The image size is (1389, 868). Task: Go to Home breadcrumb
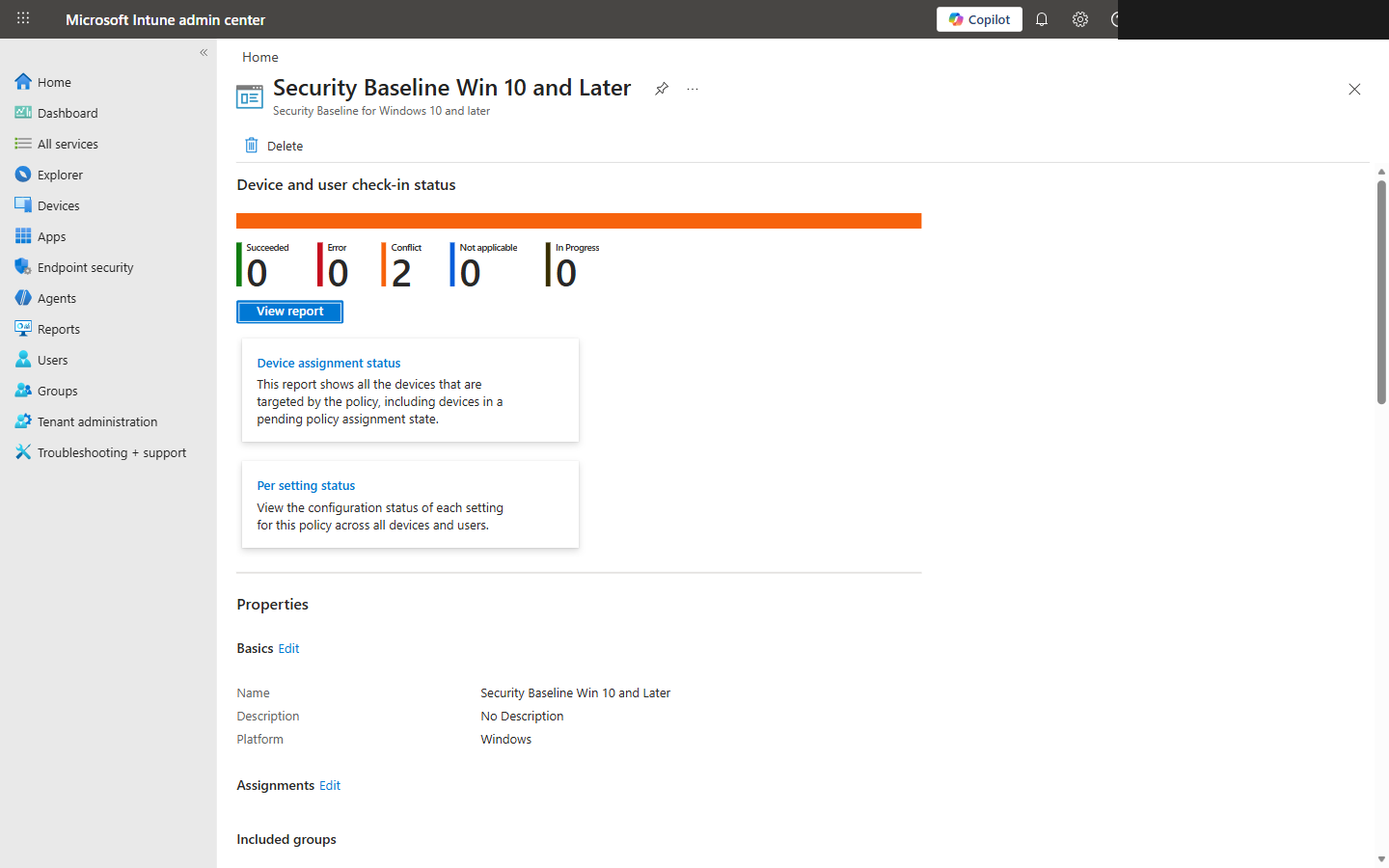pos(260,57)
